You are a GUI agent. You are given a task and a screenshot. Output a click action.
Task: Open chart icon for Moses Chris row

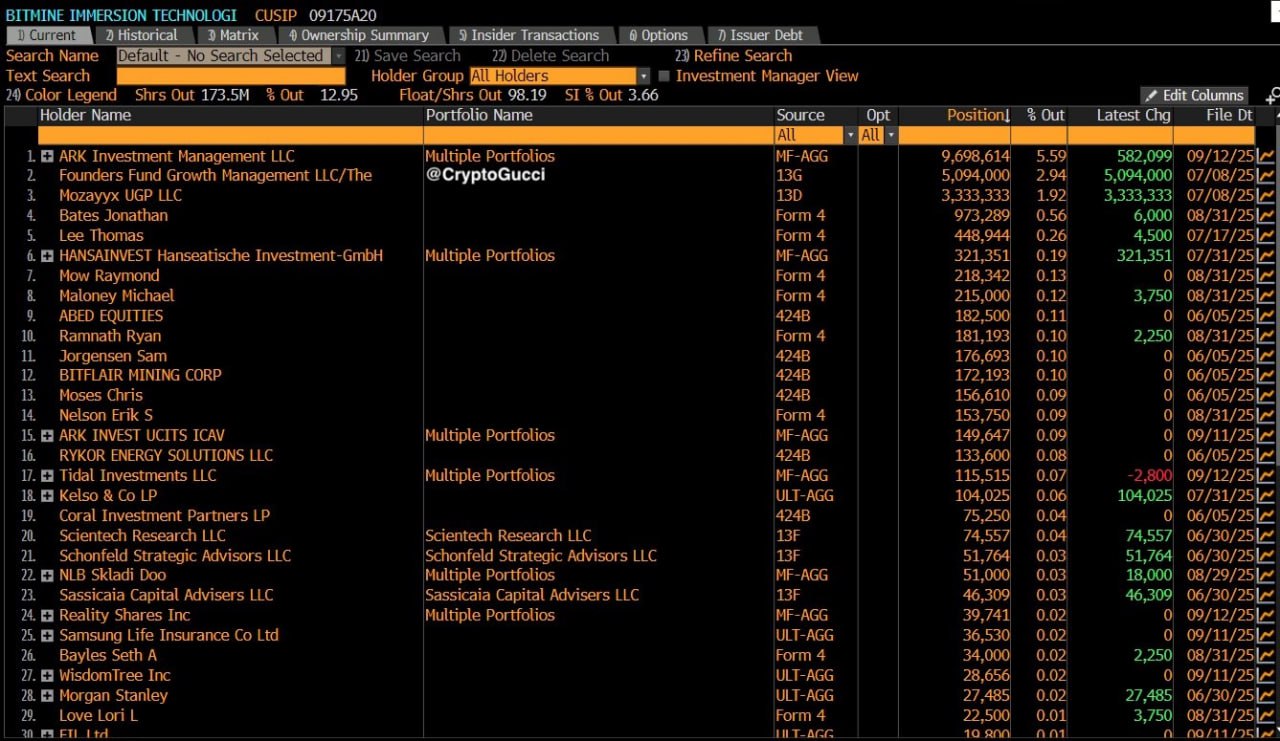pos(1266,395)
